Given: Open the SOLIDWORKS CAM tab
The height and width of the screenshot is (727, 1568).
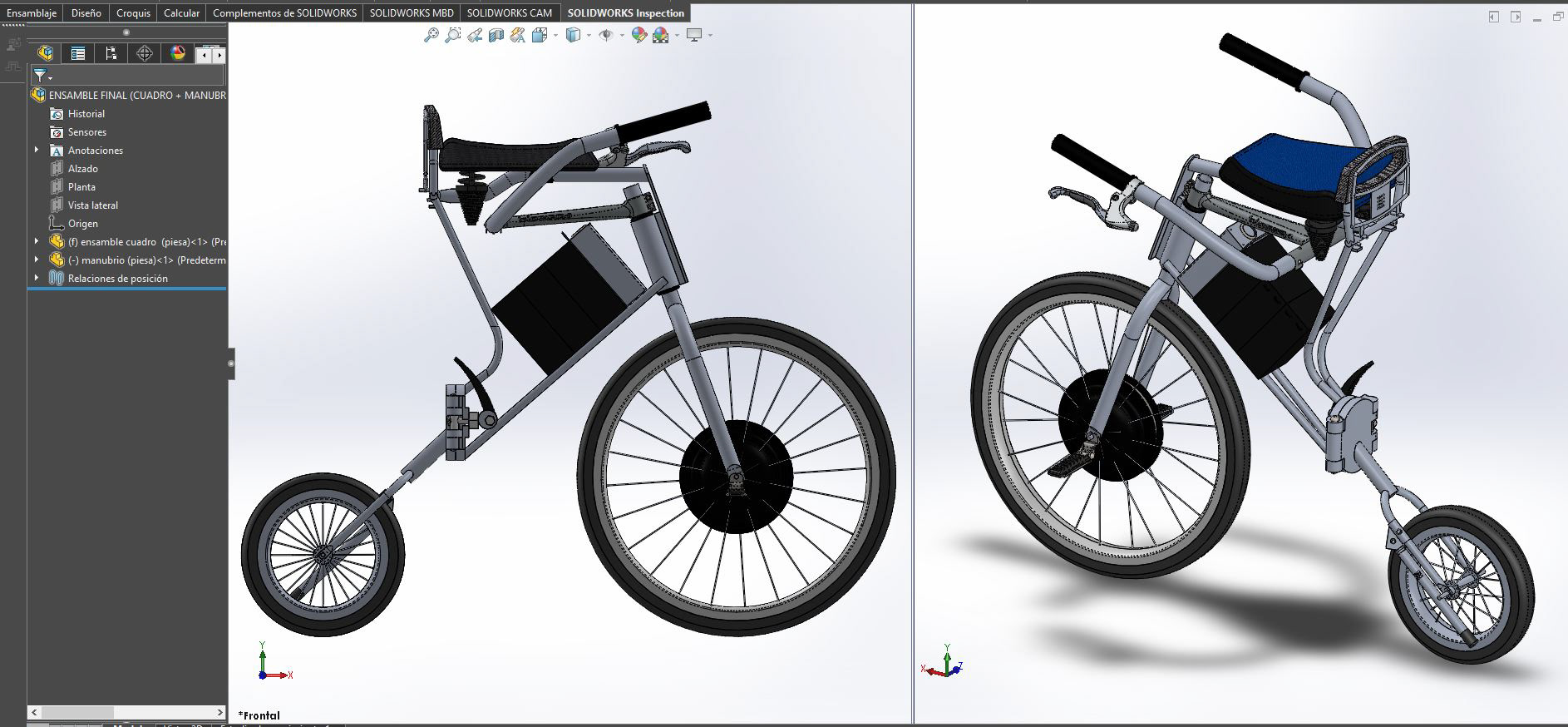Looking at the screenshot, I should click(510, 12).
